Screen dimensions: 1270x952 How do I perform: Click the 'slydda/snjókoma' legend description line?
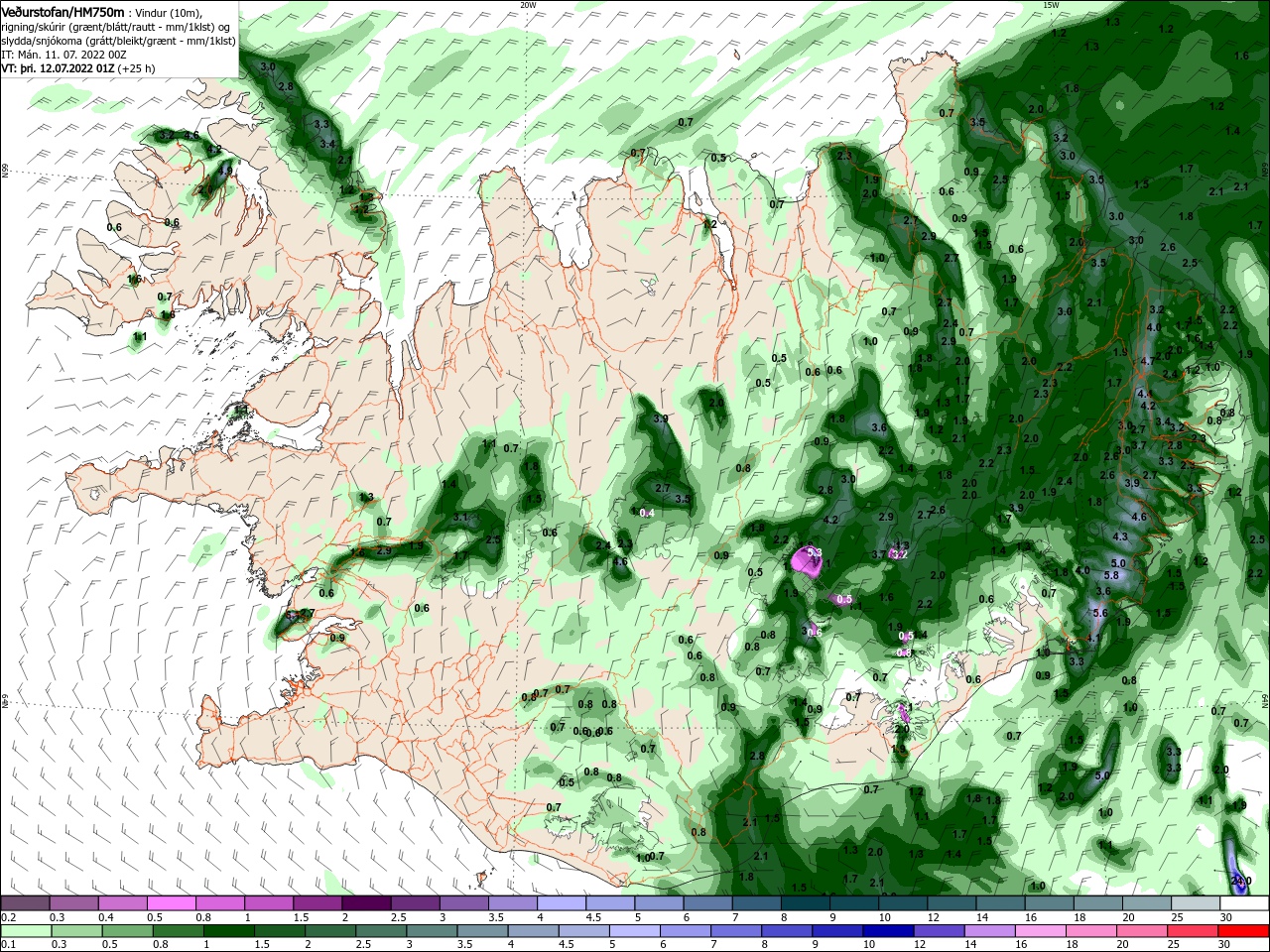click(118, 42)
